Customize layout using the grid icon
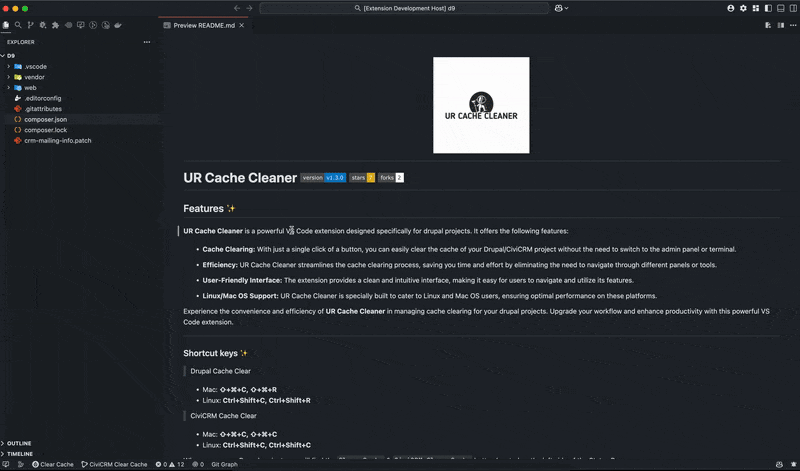The width and height of the screenshot is (800, 471). [x=756, y=8]
